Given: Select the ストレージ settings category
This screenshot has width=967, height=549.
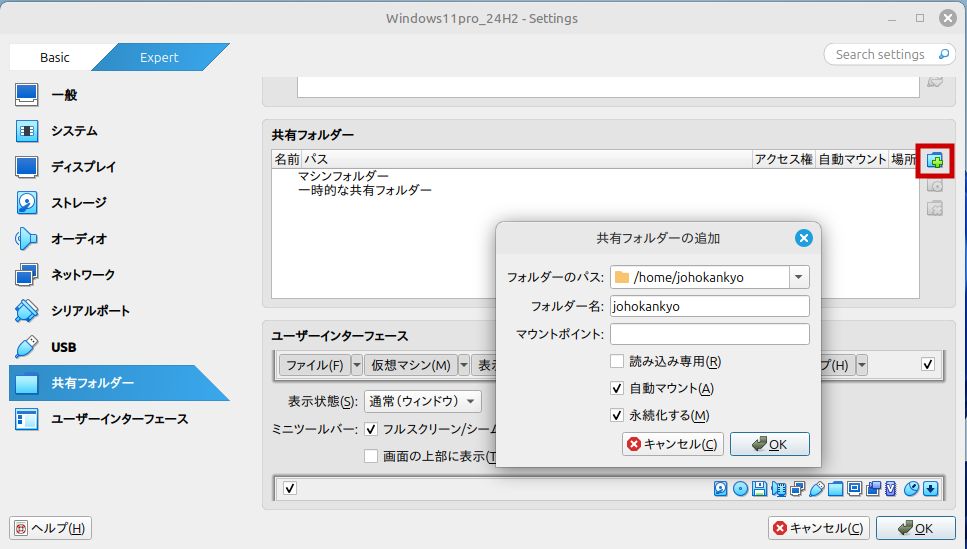Looking at the screenshot, I should pos(78,203).
